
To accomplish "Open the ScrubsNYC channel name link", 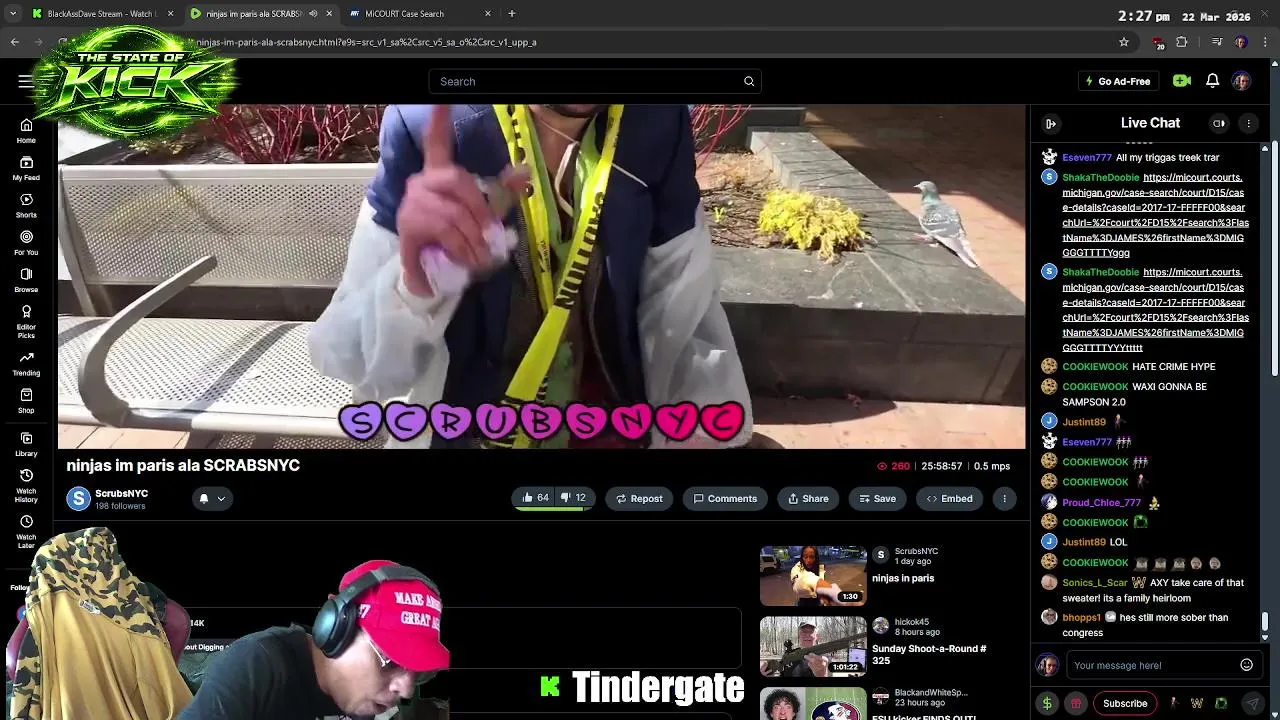I will pyautogui.click(x=121, y=493).
